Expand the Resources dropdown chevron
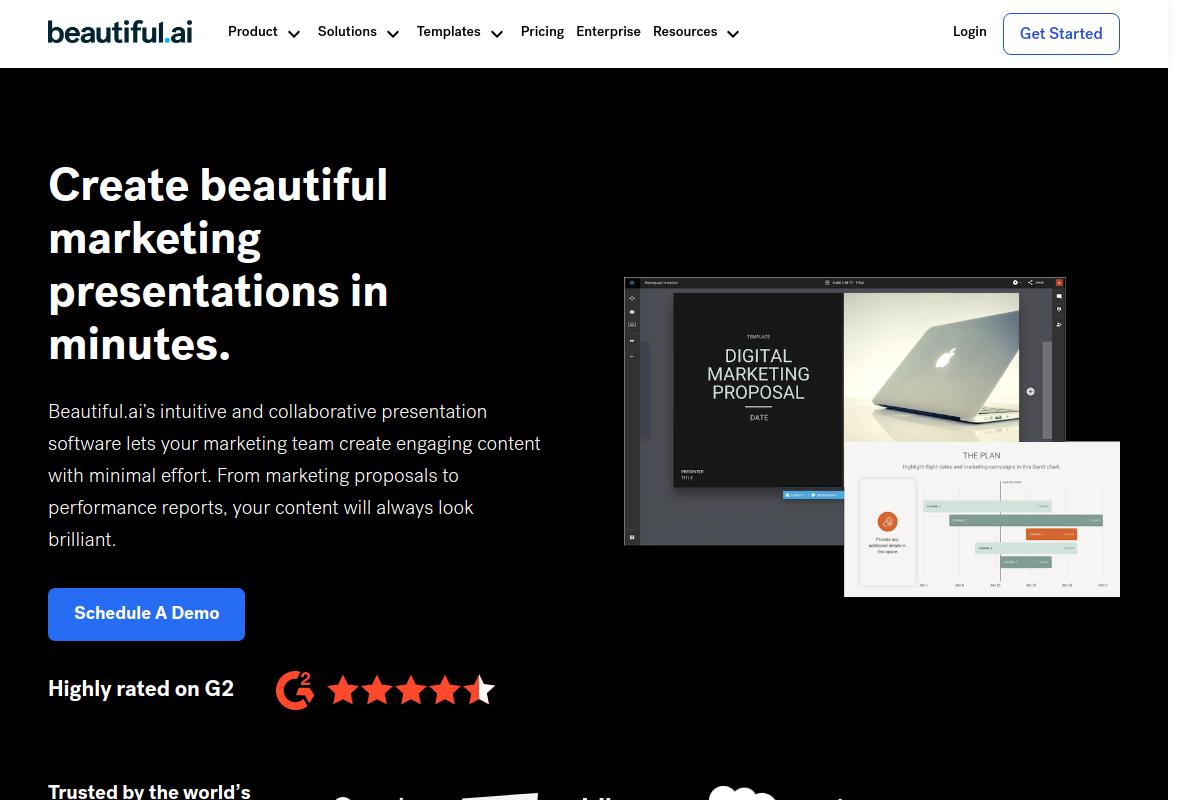This screenshot has height=800, width=1200. (733, 34)
